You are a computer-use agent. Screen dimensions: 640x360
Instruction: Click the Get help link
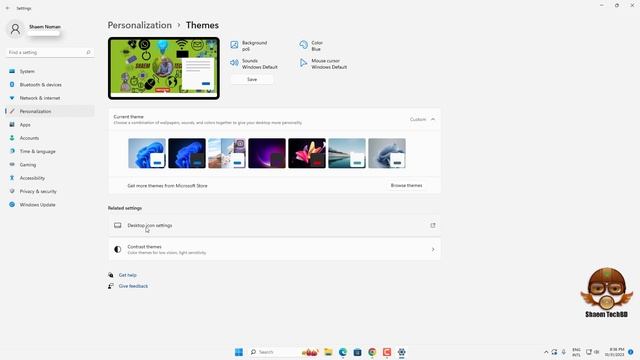pyautogui.click(x=127, y=275)
